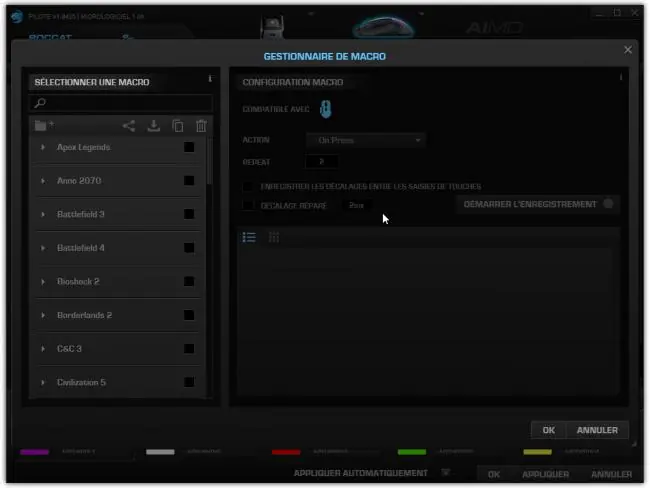Switch to grid view of macro steps
650x488 pixels.
(274, 238)
